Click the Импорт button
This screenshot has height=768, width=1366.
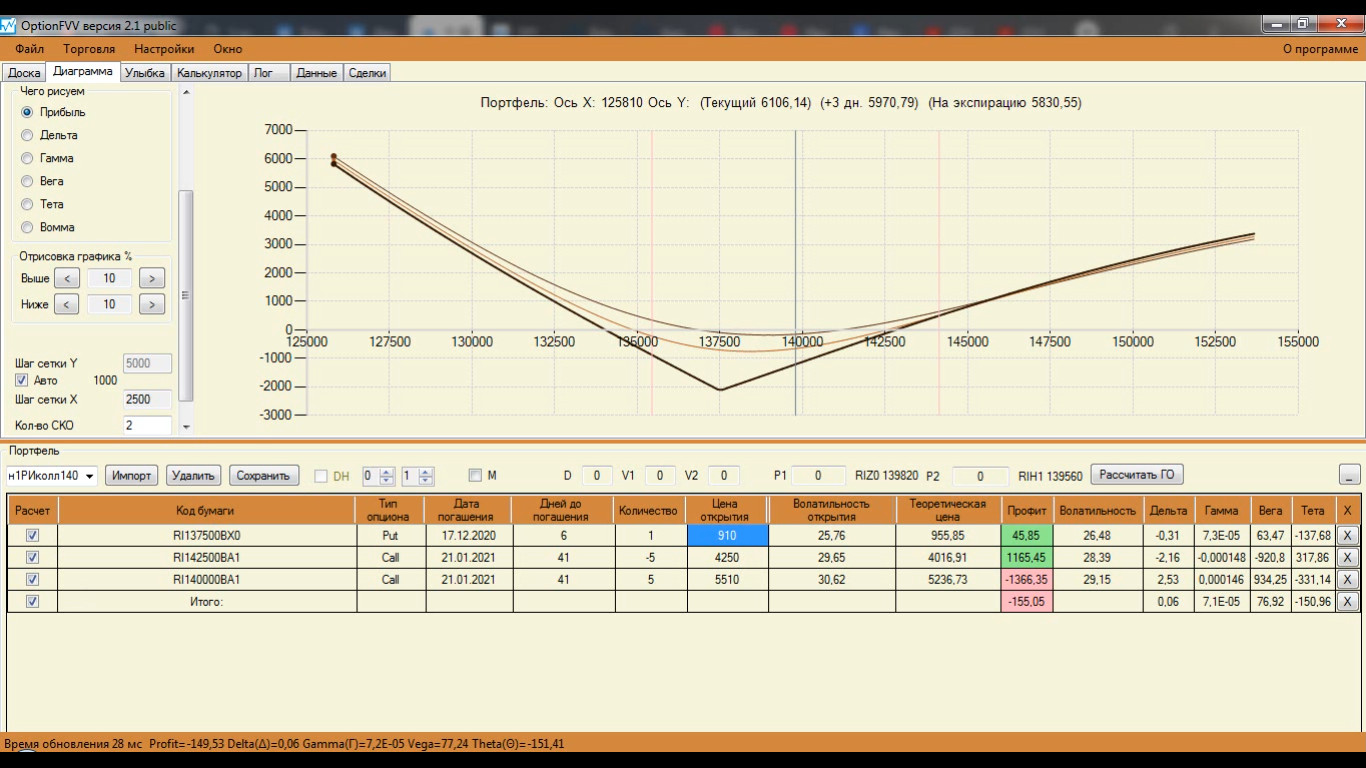point(131,476)
